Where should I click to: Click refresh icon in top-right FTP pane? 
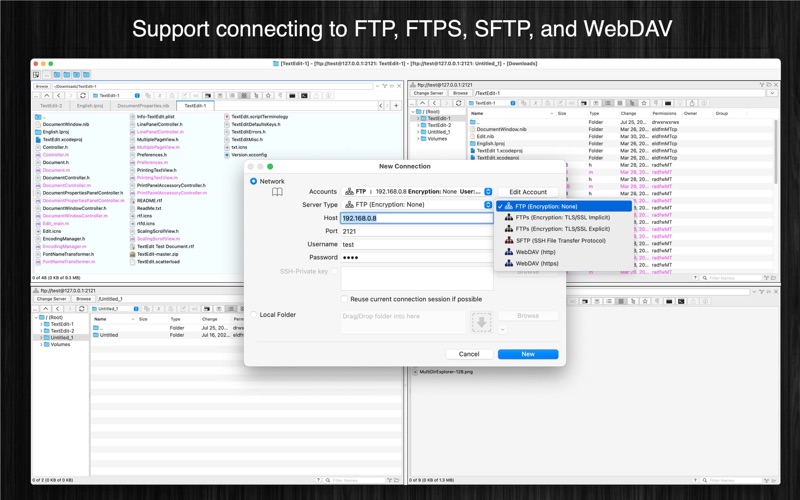(x=458, y=103)
